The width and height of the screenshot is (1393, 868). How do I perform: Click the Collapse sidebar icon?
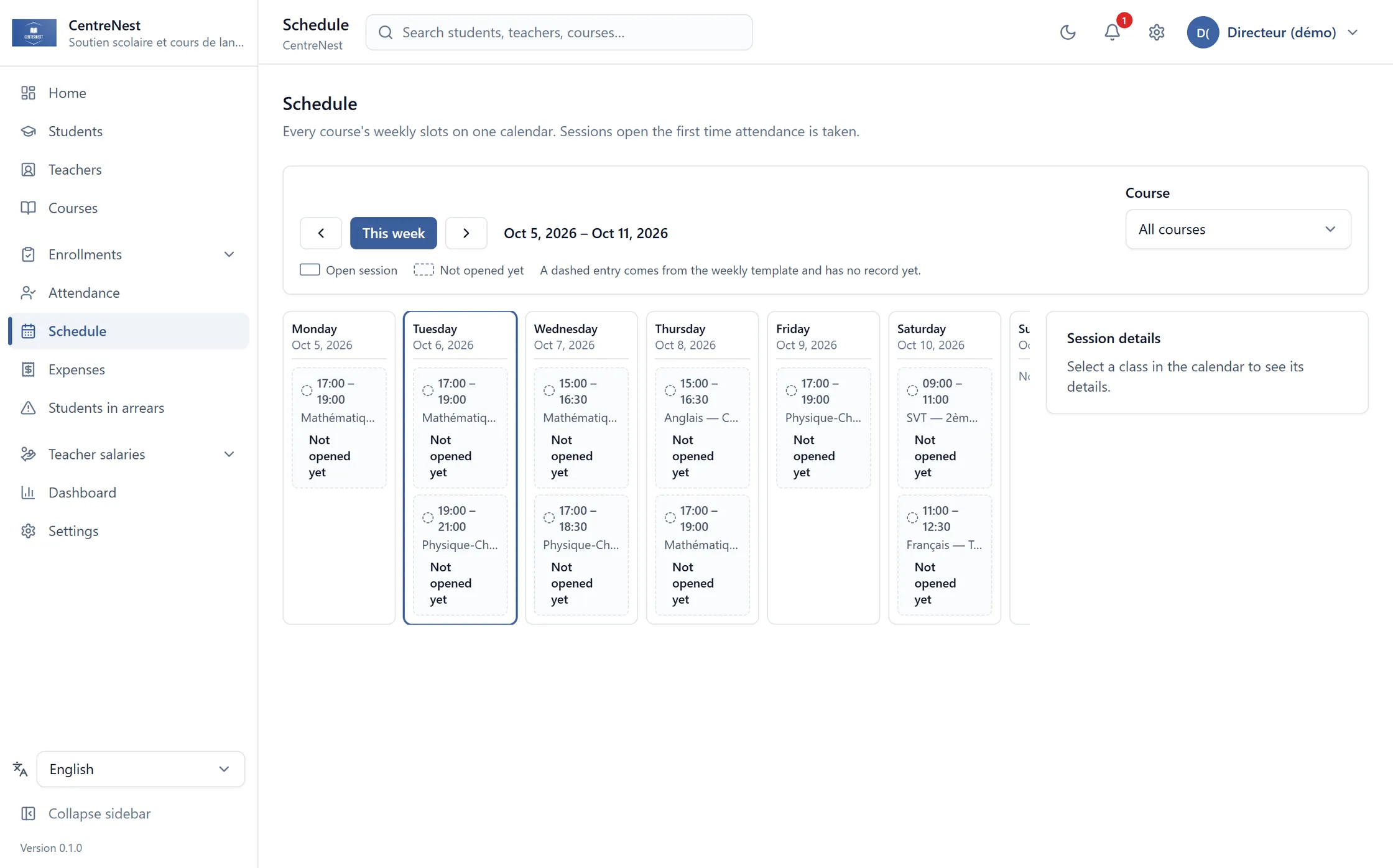point(28,813)
